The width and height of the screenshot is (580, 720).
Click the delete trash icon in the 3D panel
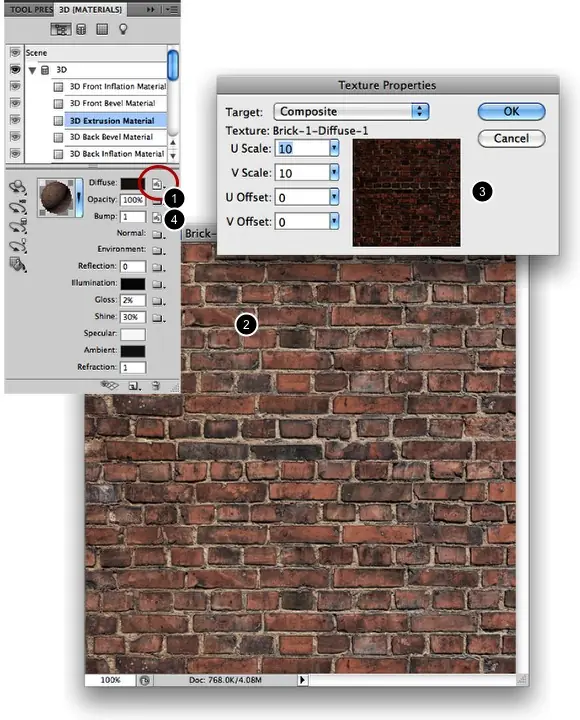156,386
